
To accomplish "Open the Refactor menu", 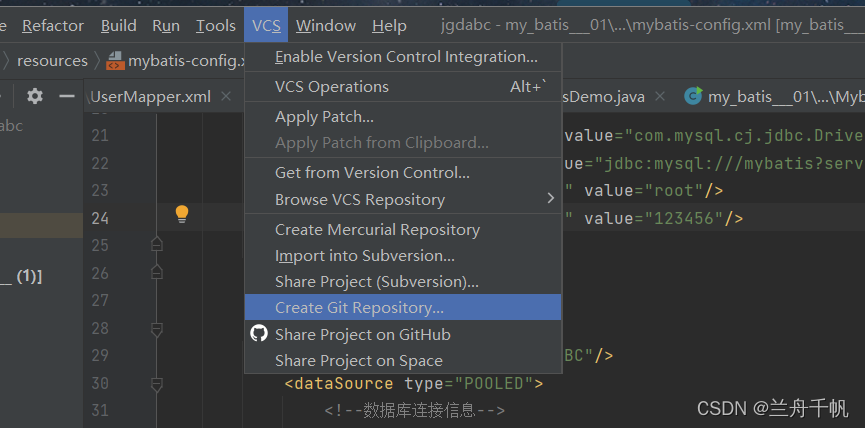I will point(53,25).
